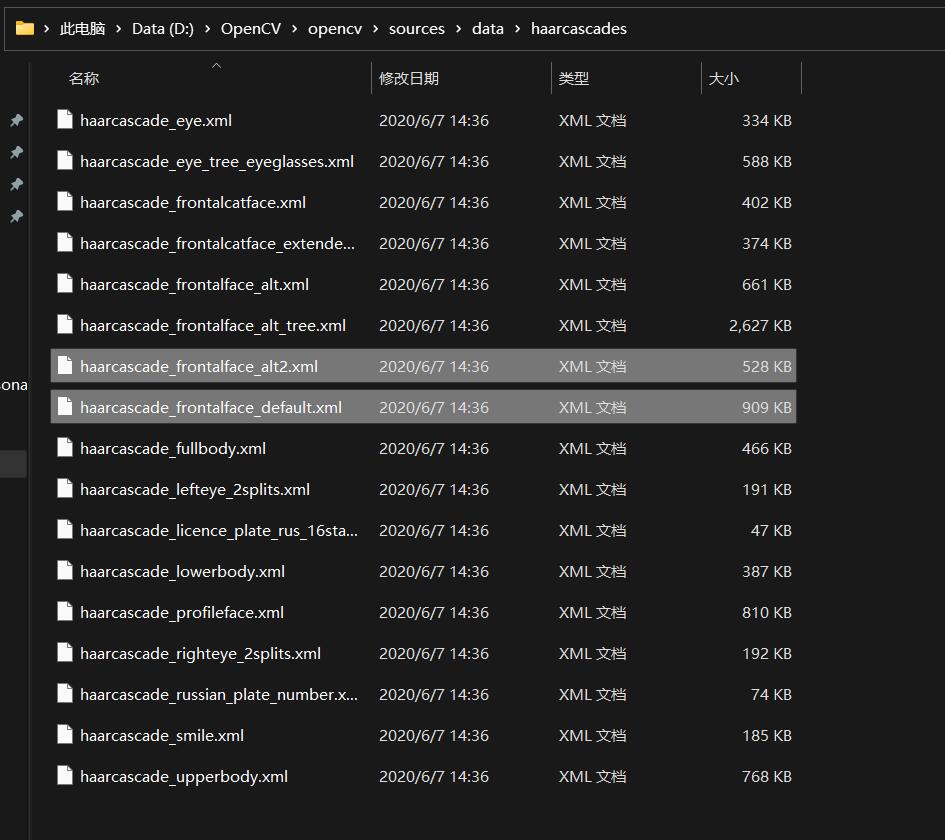Click file icon of haarcascade_lowerbody.xml
The width and height of the screenshot is (945, 840).
(64, 570)
